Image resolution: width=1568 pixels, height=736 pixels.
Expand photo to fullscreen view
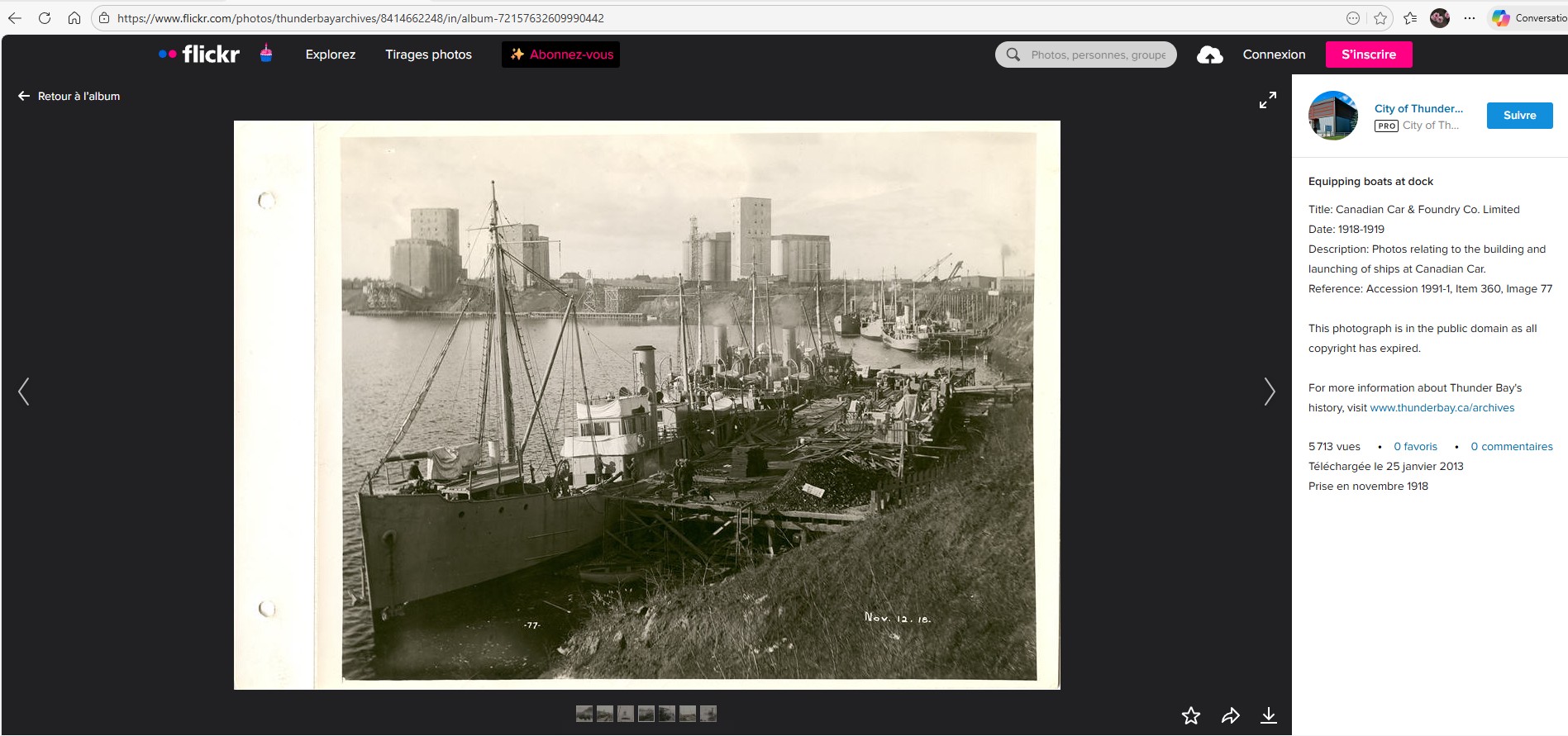[1267, 100]
